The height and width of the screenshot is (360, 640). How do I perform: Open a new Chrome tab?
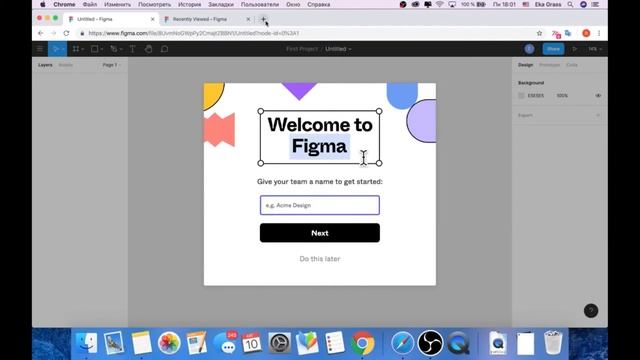263,19
